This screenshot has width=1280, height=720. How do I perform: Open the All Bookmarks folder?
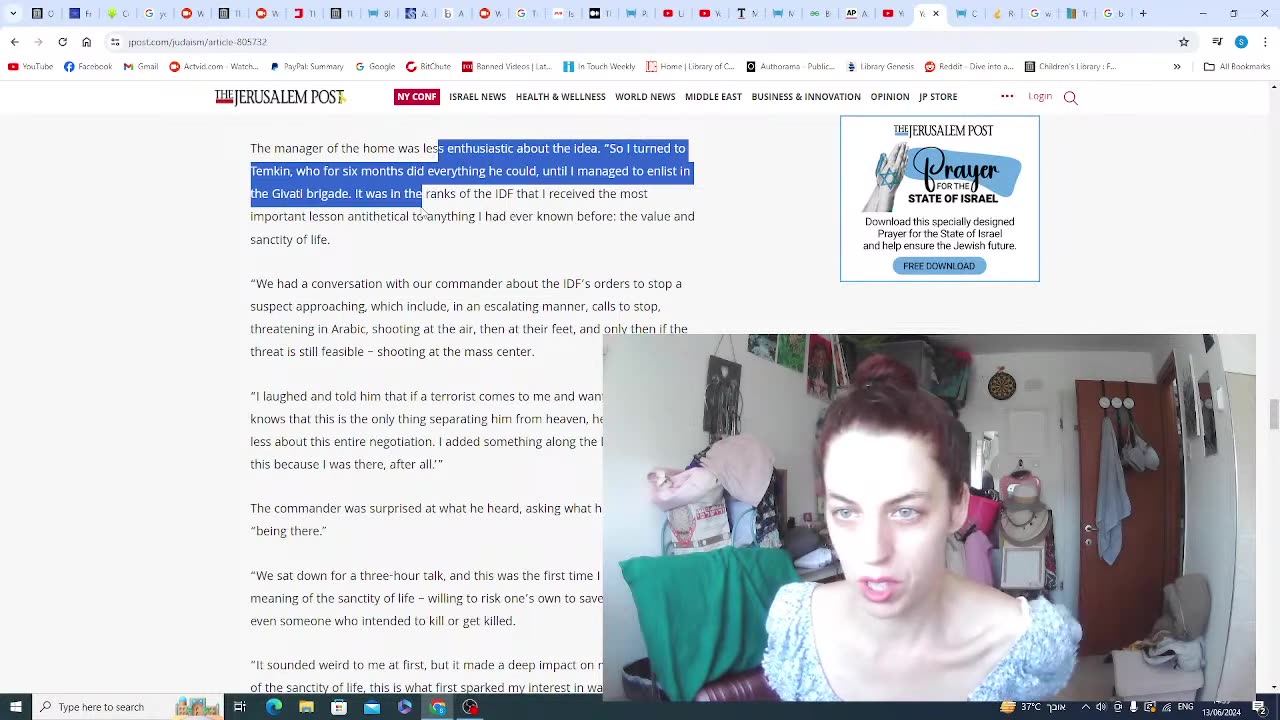1237,67
